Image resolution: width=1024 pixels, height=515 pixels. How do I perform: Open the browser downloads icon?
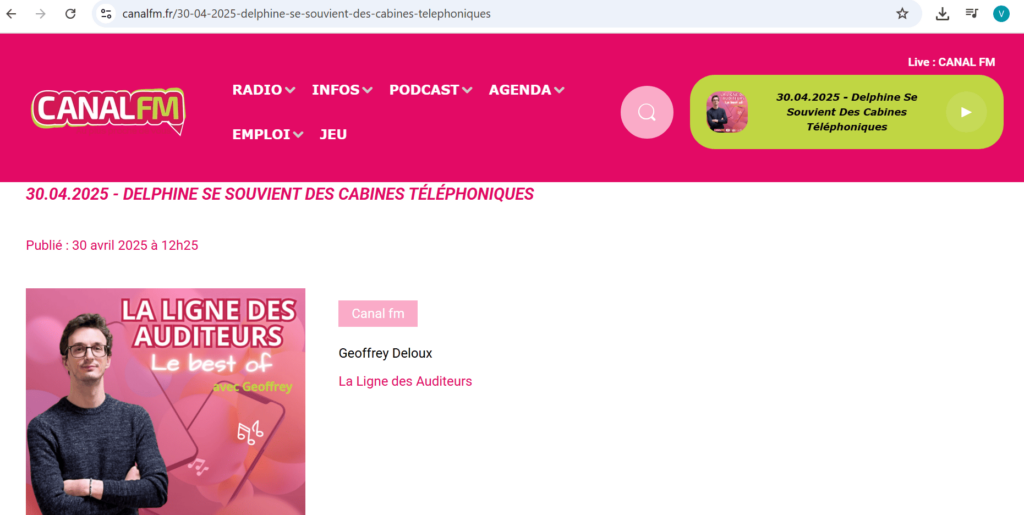tap(942, 14)
